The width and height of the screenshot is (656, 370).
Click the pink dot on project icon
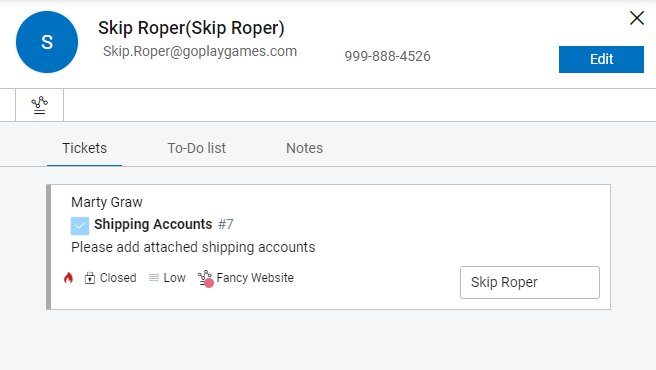coord(209,283)
